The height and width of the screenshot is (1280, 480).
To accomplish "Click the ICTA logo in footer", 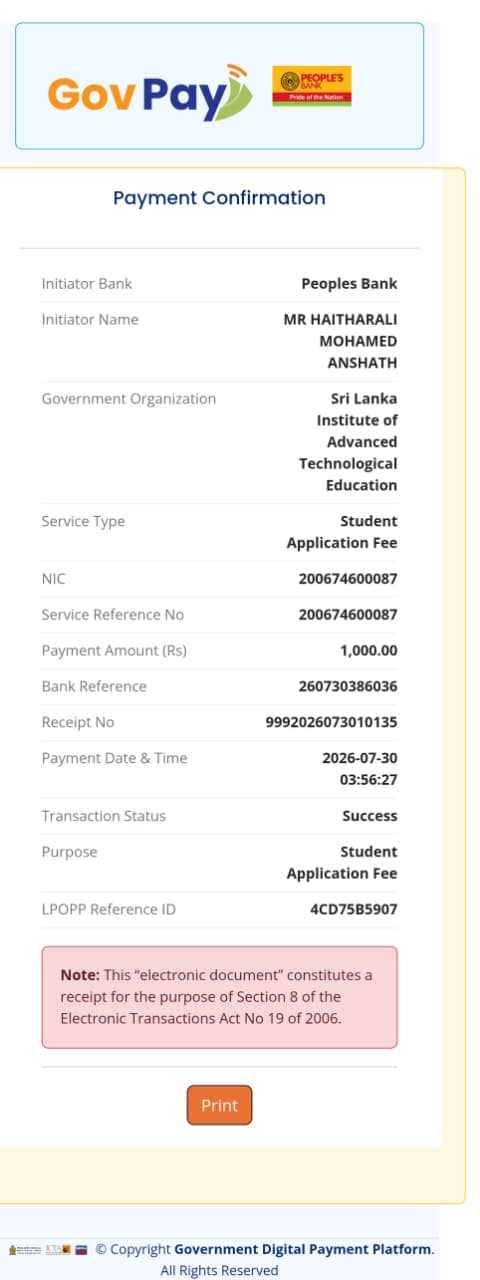I will (58, 1250).
